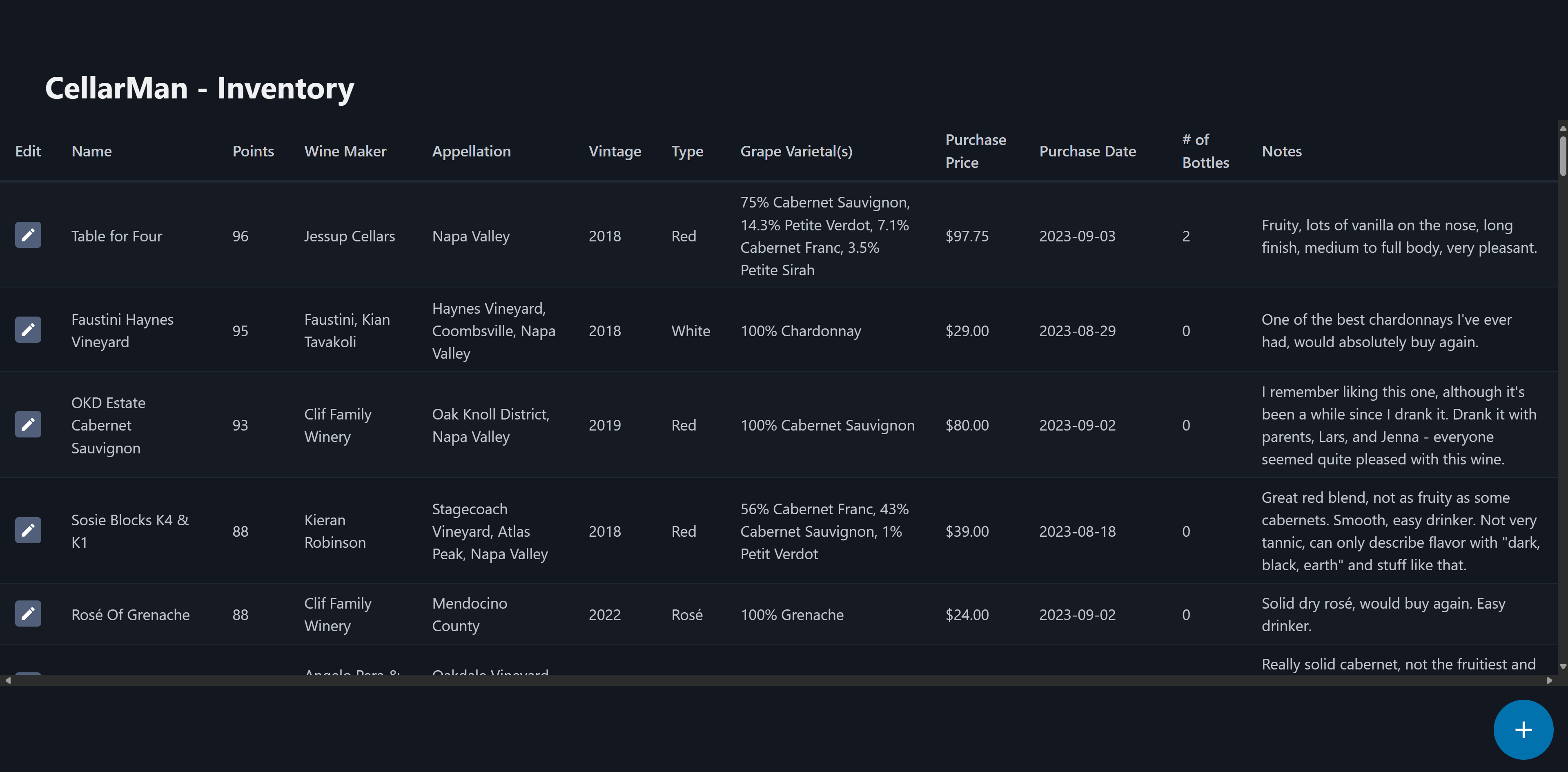This screenshot has width=1568, height=772.
Task: Click the Table for Four name cell
Action: pyautogui.click(x=117, y=236)
